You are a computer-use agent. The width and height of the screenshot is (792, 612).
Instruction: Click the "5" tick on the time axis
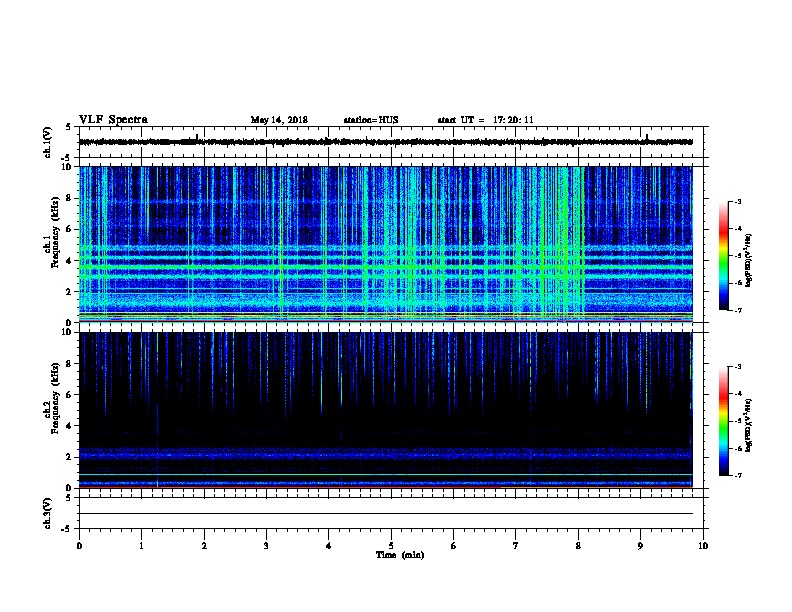click(391, 546)
